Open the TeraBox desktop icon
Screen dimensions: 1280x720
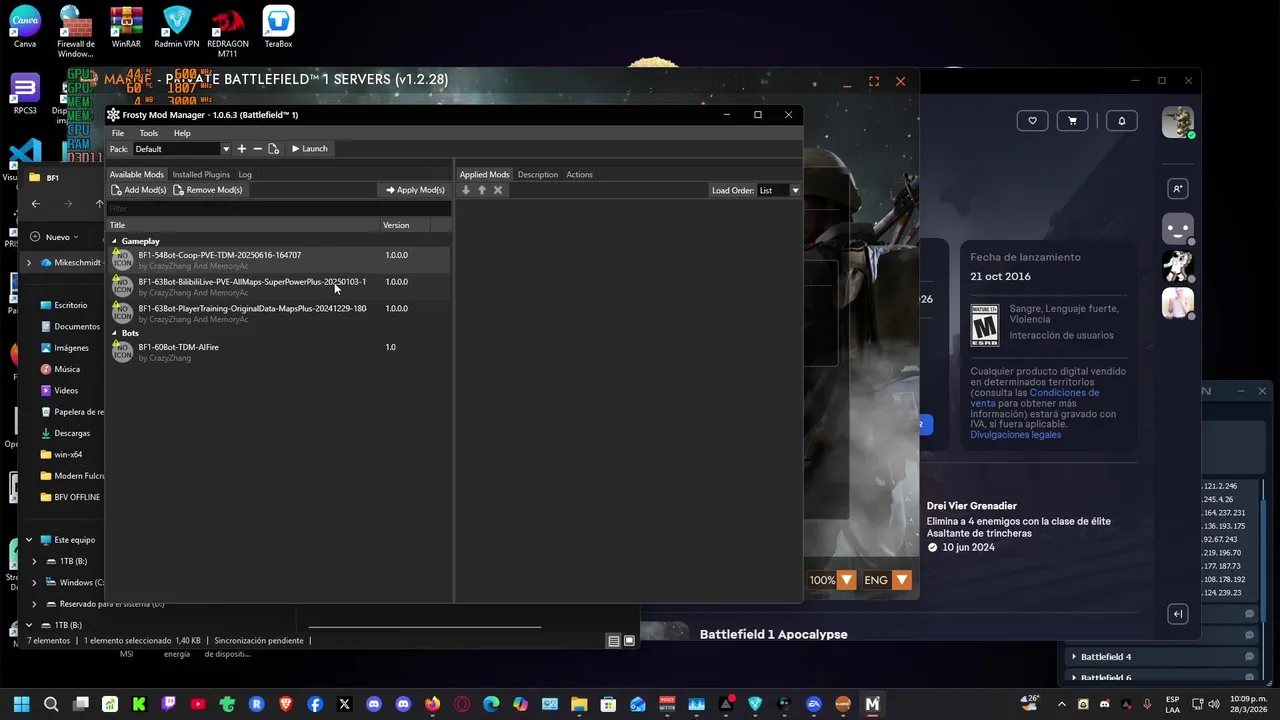(x=278, y=27)
